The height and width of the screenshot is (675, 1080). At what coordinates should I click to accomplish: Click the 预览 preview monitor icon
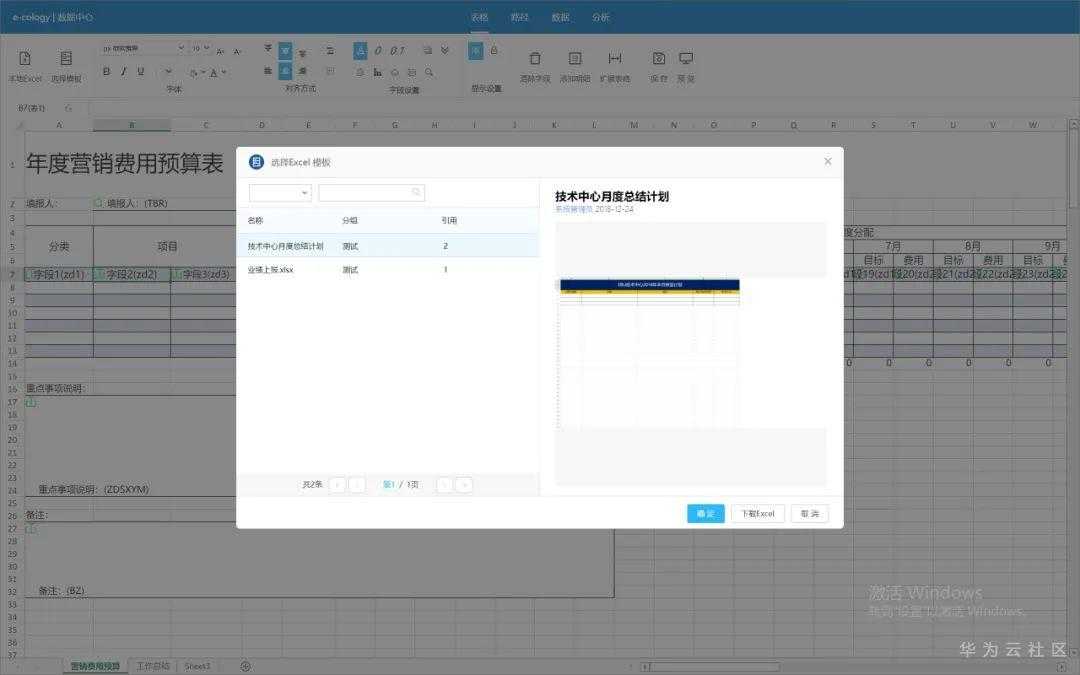[686, 59]
